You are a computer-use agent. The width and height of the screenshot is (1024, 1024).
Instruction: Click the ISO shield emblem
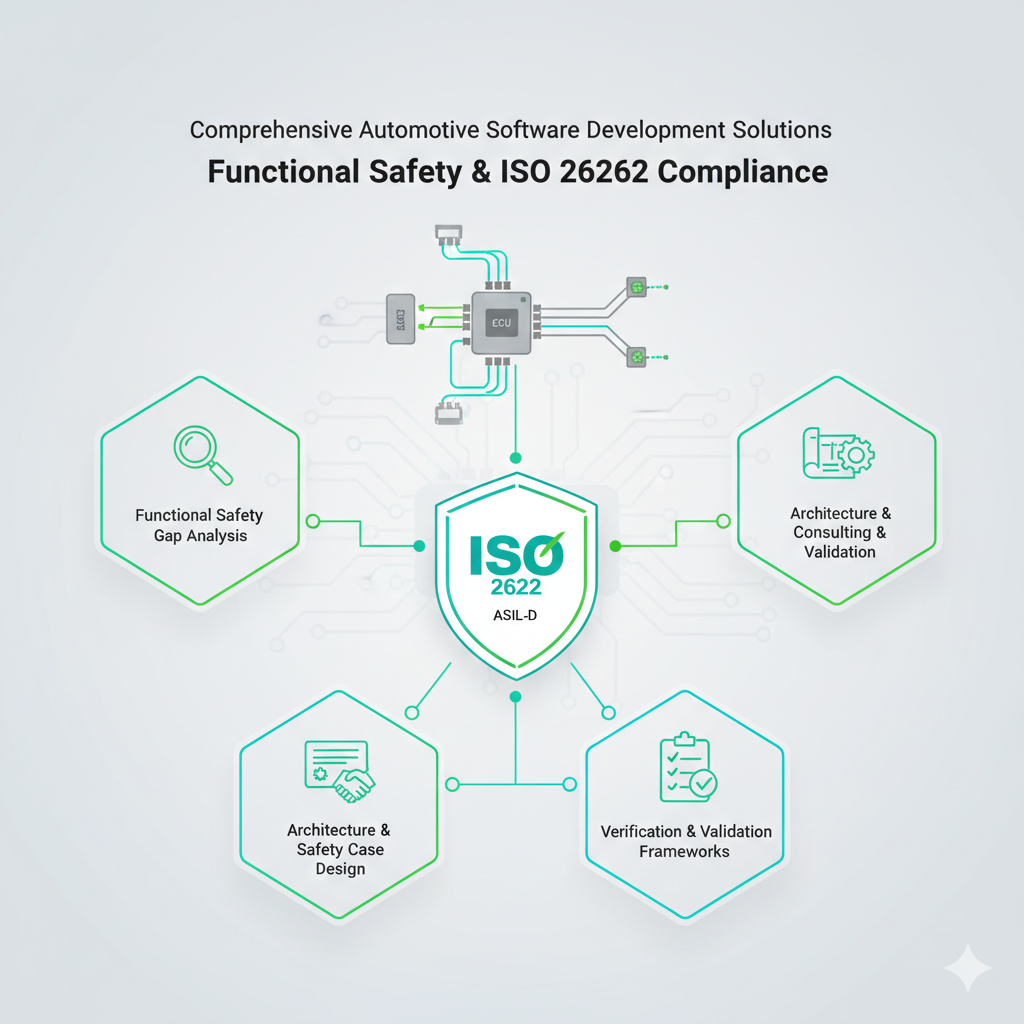[x=516, y=575]
